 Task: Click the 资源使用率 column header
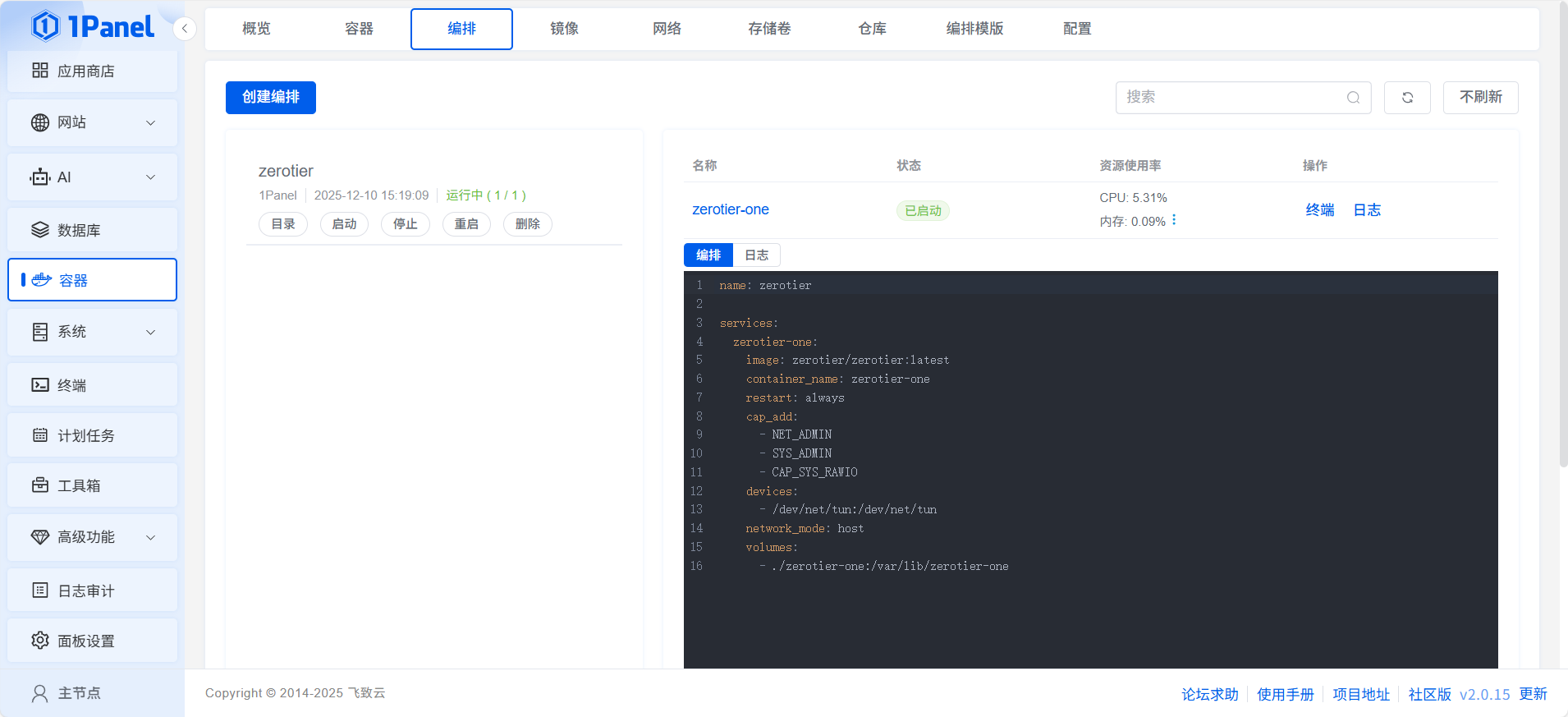[x=1130, y=166]
